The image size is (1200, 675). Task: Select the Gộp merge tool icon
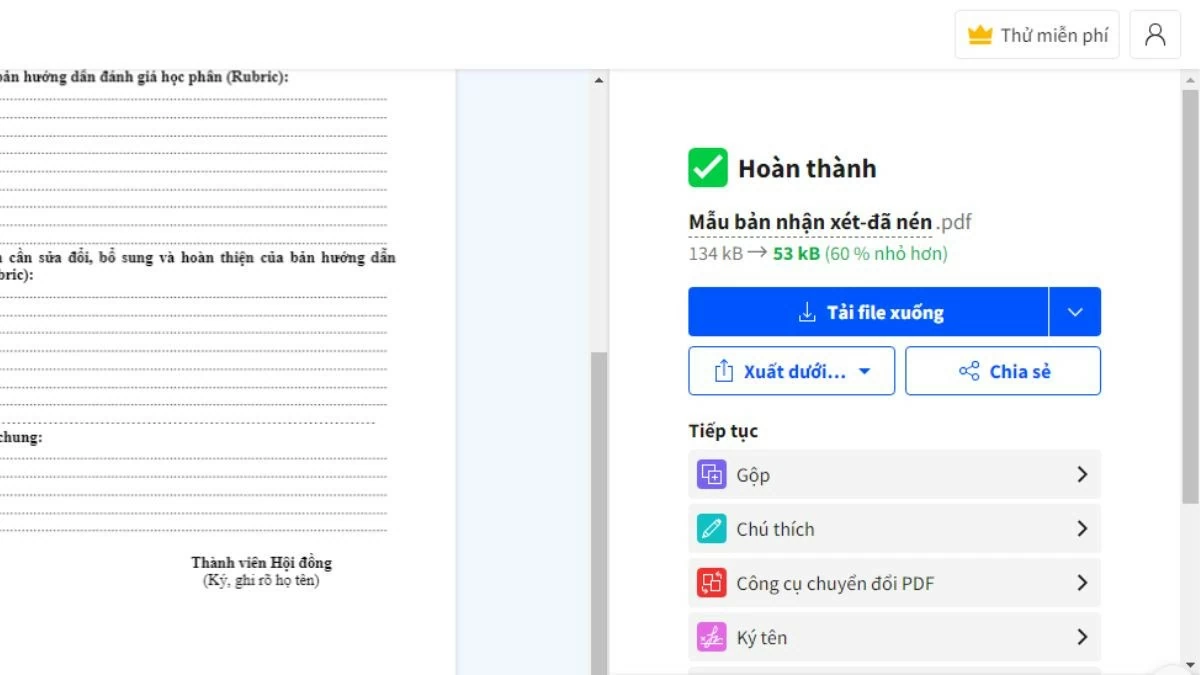point(711,474)
